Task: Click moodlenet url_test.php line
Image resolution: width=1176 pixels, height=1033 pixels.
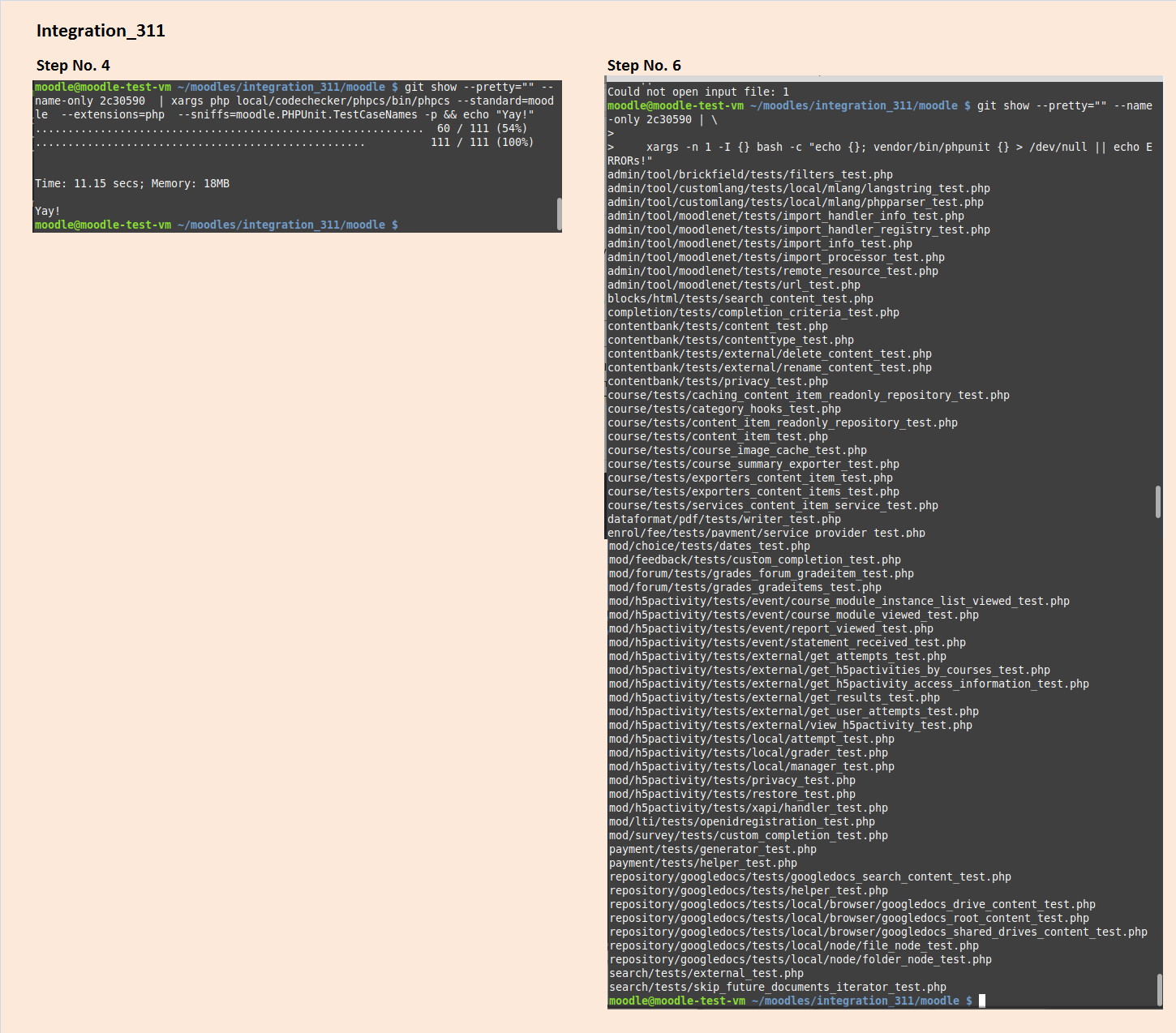Action: pos(734,285)
